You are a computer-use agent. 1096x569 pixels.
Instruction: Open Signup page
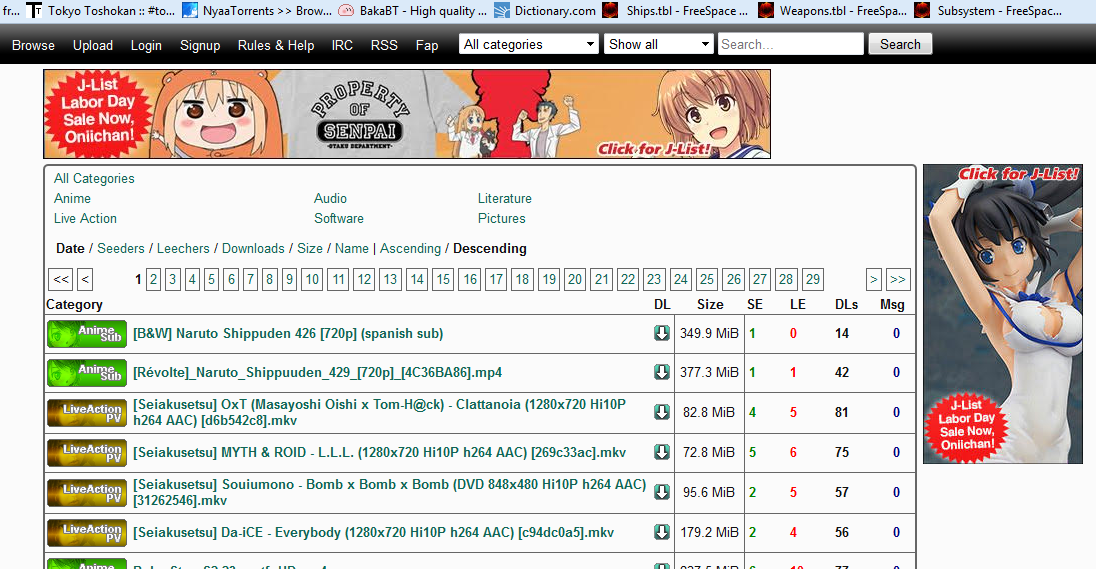200,45
